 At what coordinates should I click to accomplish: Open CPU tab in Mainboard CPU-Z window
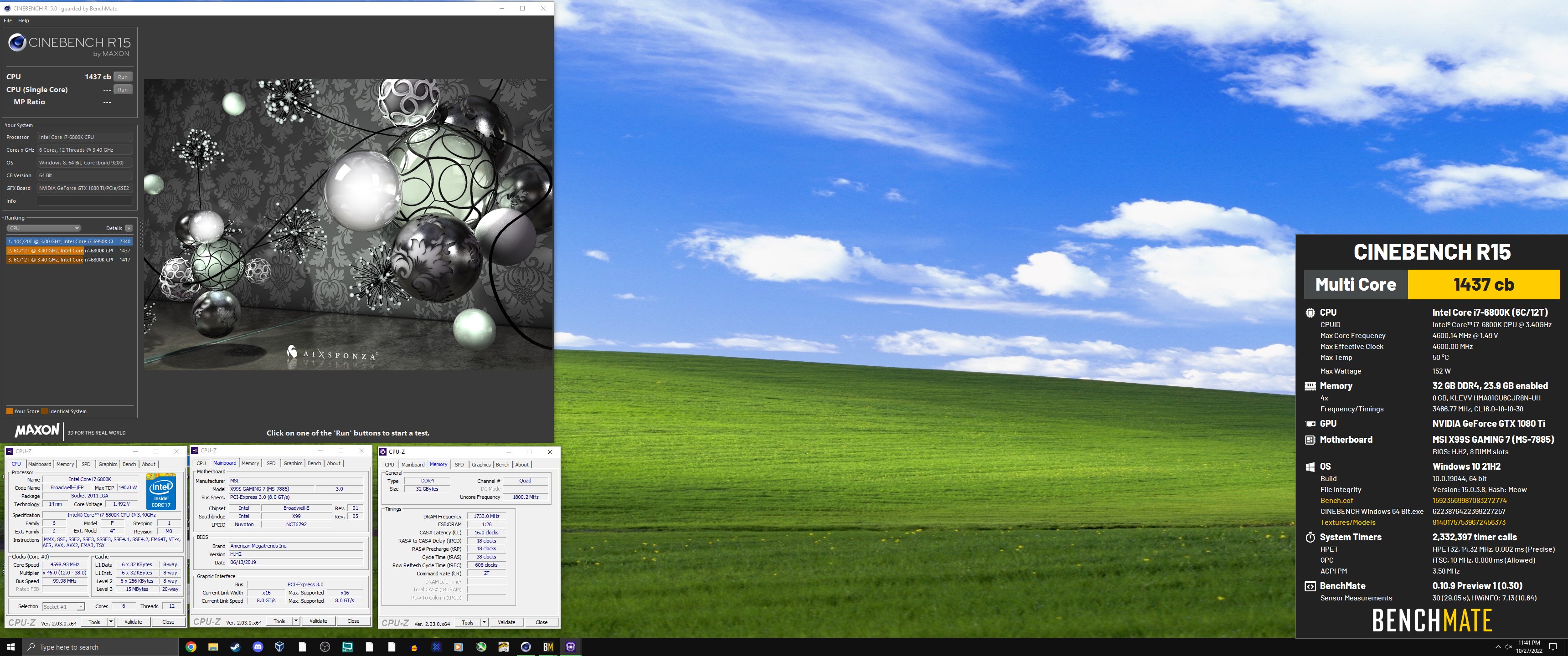[x=201, y=463]
